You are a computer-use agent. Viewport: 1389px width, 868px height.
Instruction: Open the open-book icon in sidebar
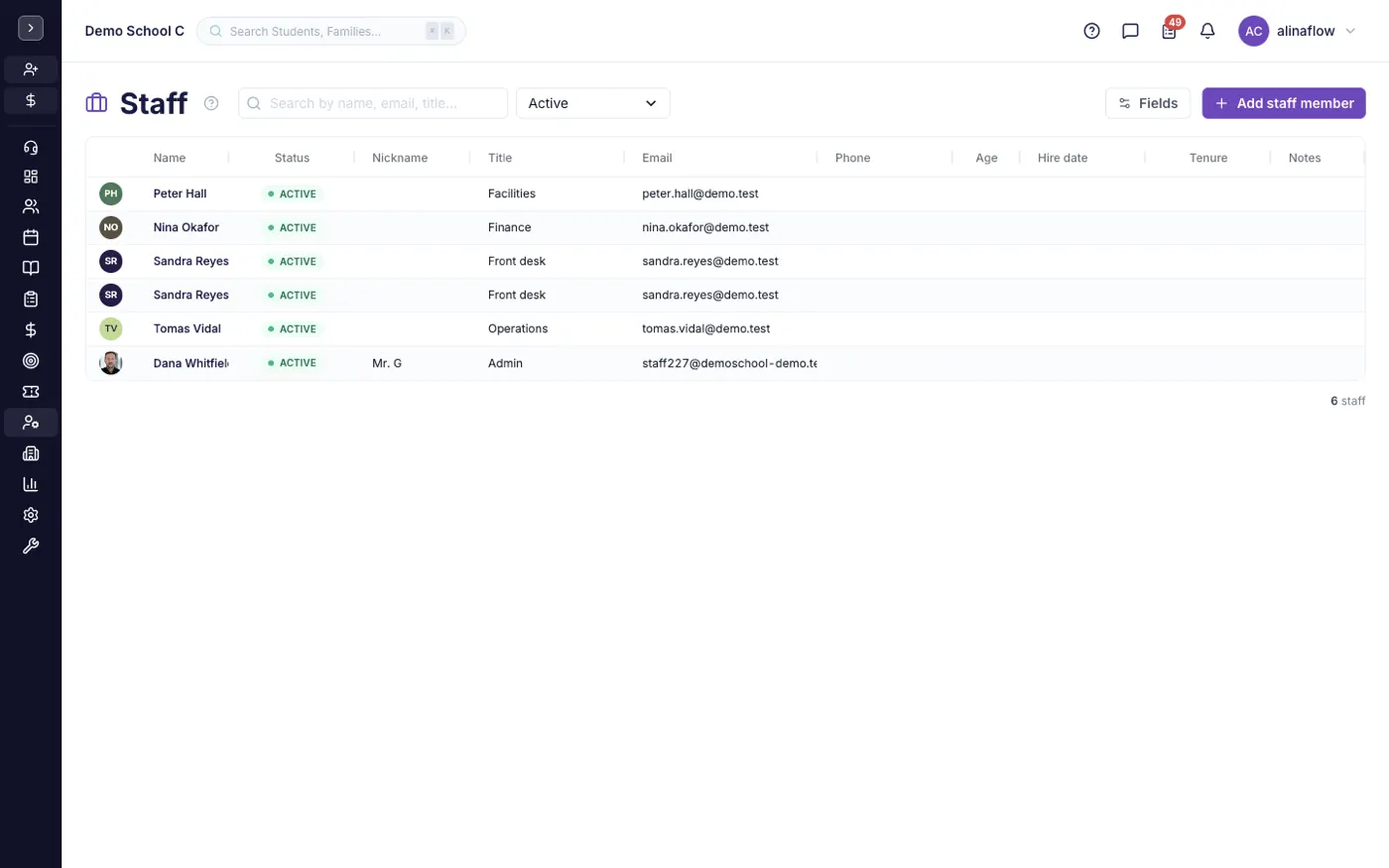pos(31,268)
